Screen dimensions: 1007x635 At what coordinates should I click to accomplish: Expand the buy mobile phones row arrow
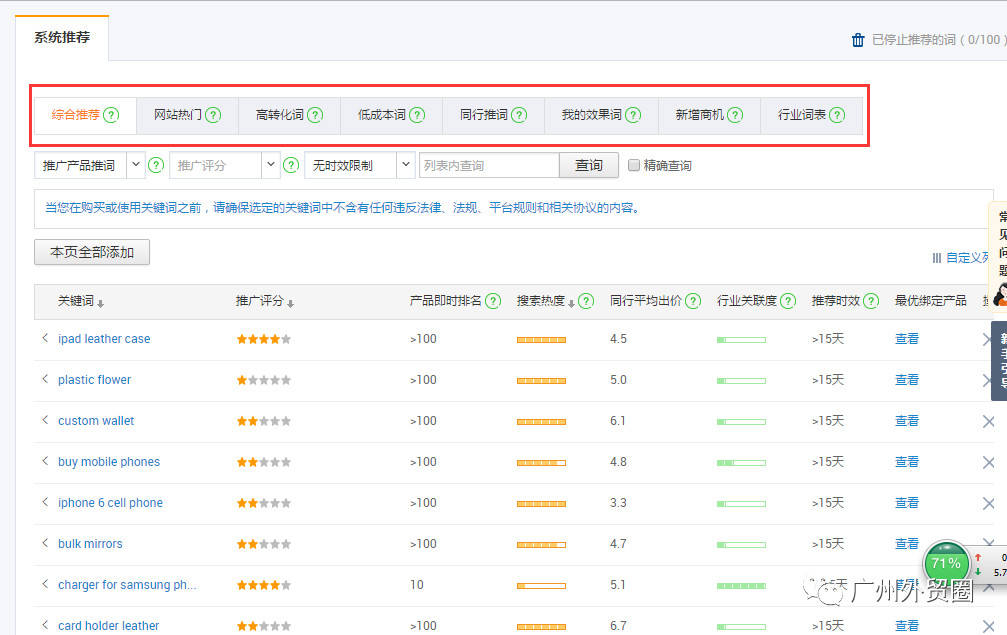tap(45, 461)
